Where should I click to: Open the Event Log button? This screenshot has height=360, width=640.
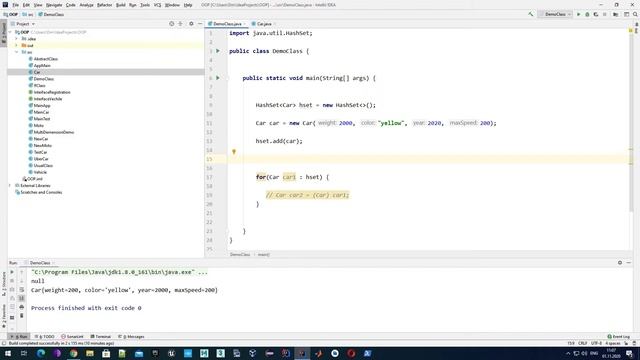(618, 337)
